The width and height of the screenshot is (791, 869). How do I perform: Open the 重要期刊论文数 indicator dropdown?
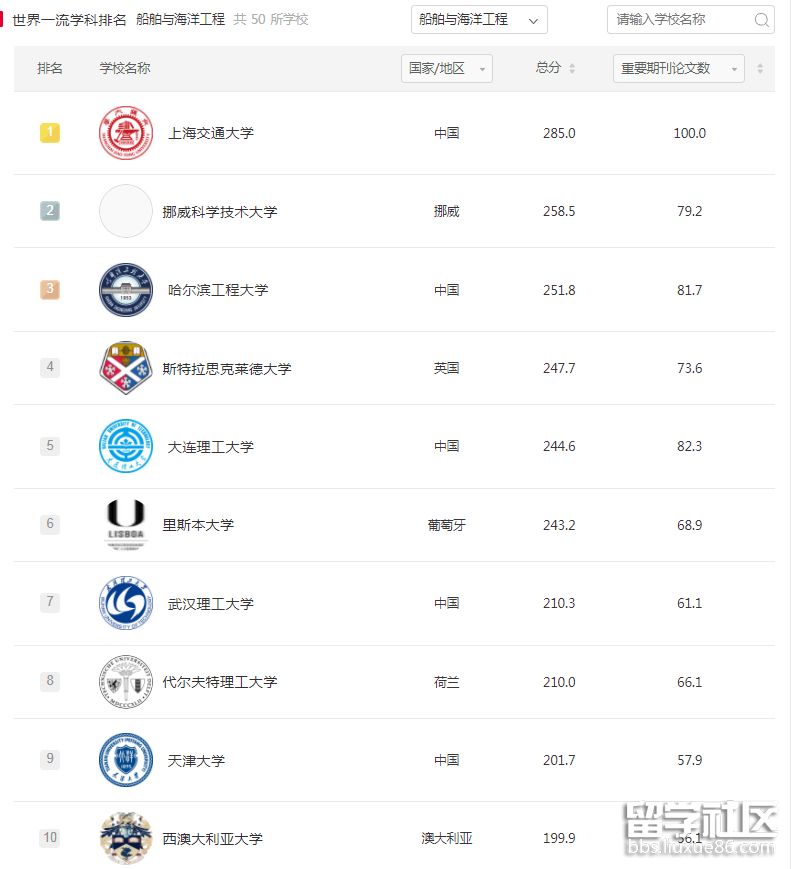[678, 68]
